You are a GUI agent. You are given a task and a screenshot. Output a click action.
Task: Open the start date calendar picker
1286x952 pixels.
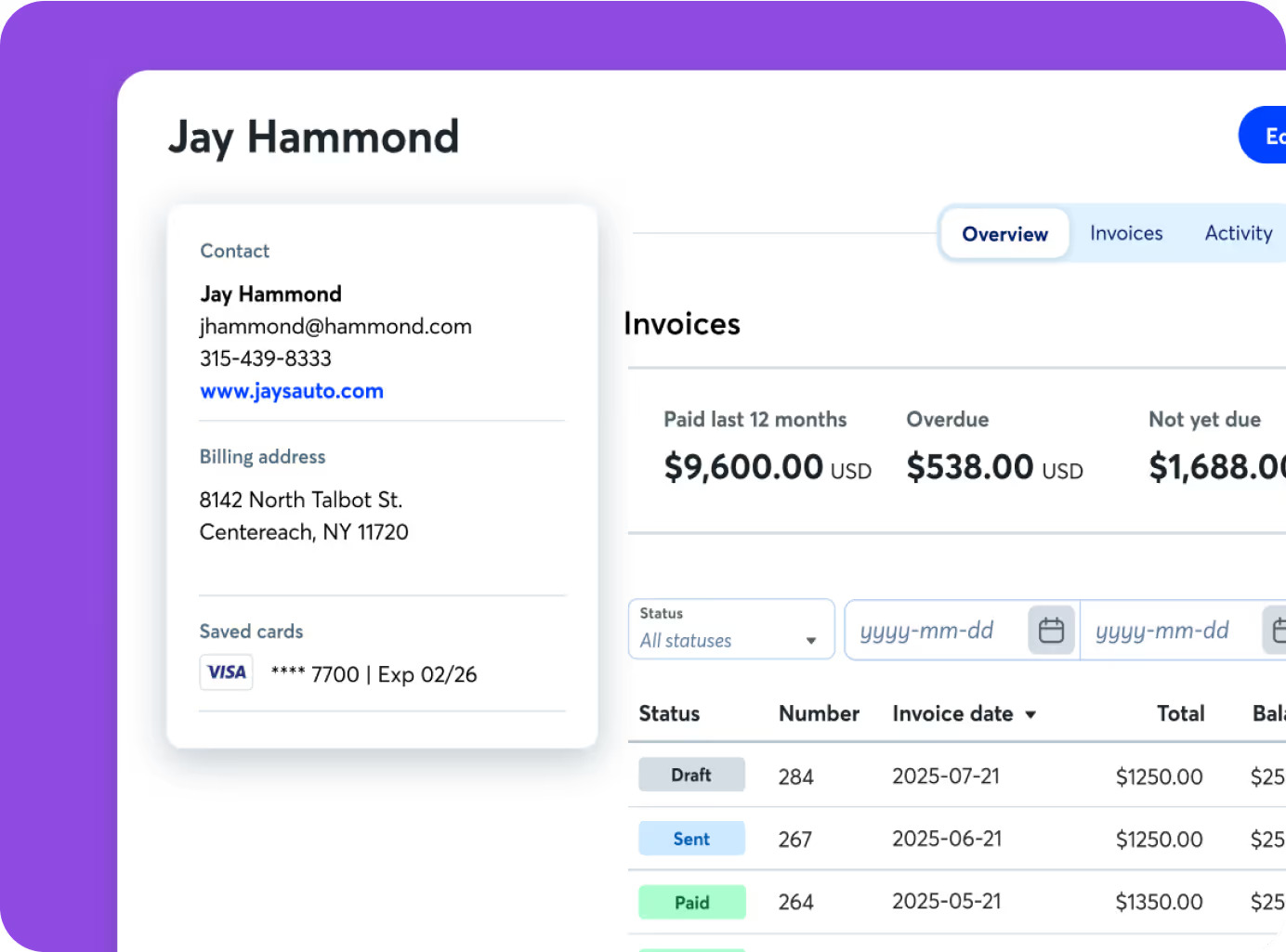tap(1051, 630)
